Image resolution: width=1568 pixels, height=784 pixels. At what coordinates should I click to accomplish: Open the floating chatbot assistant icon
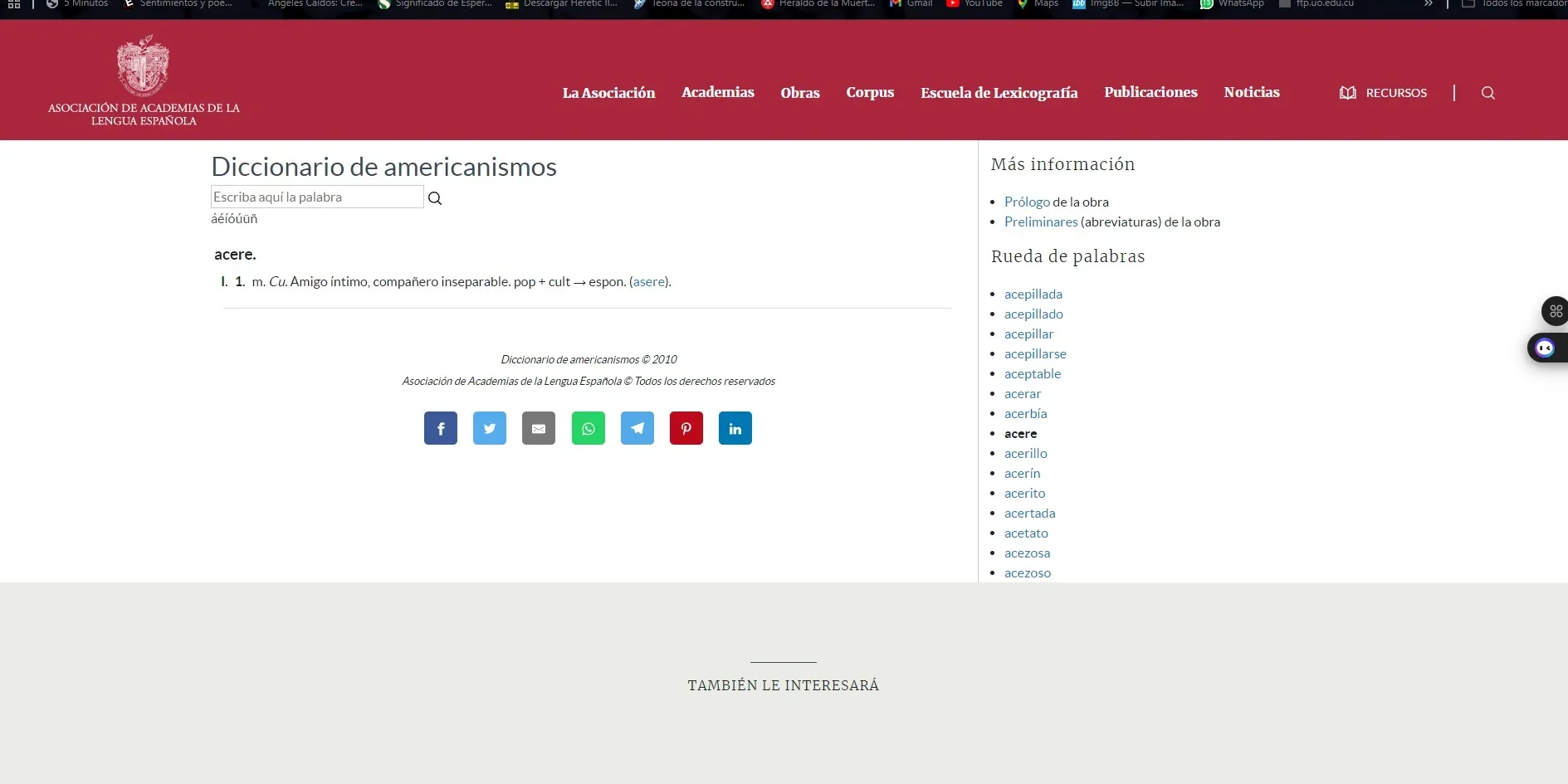(1546, 348)
